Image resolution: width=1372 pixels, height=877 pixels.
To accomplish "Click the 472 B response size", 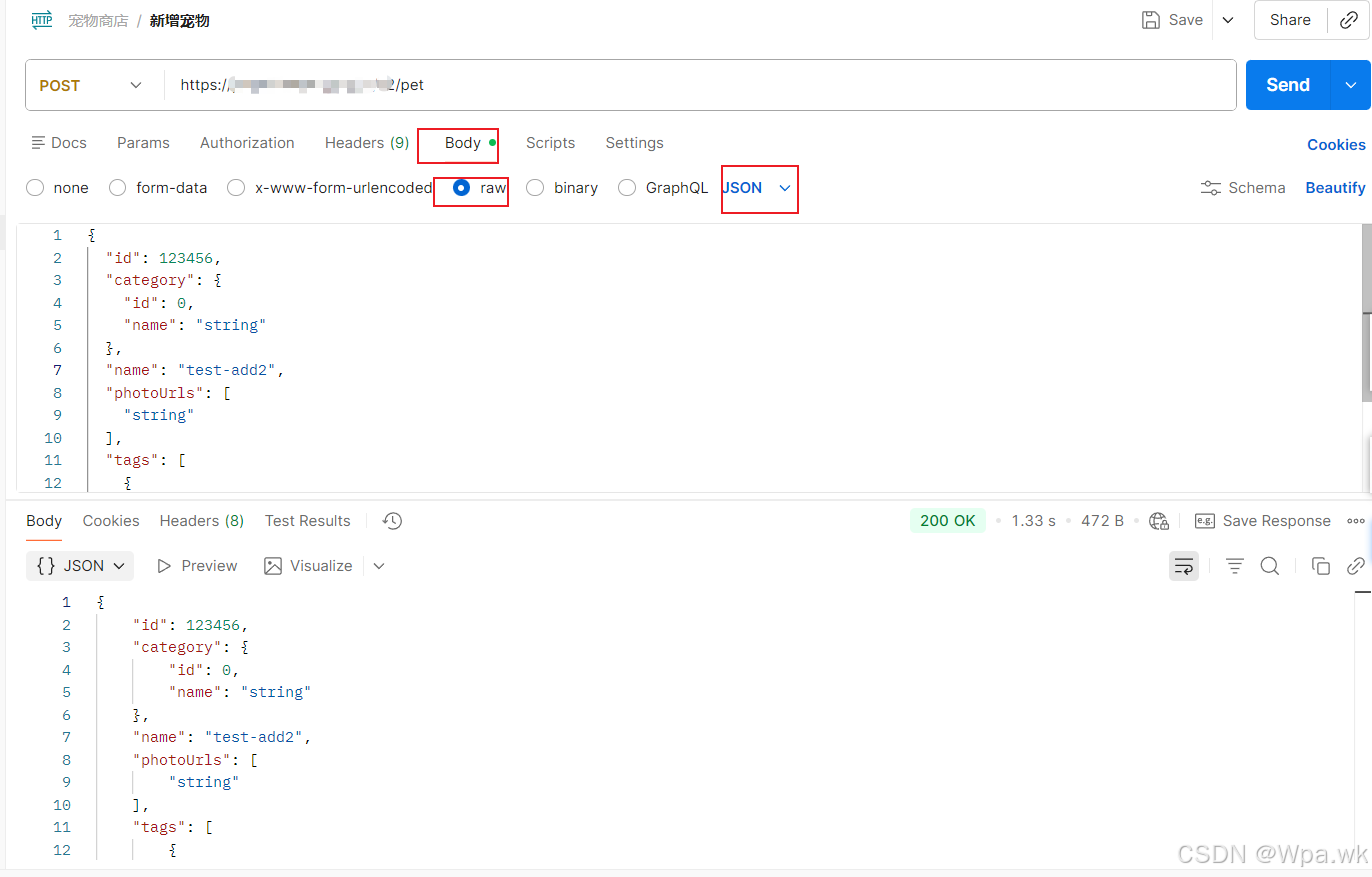I will pos(1103,521).
